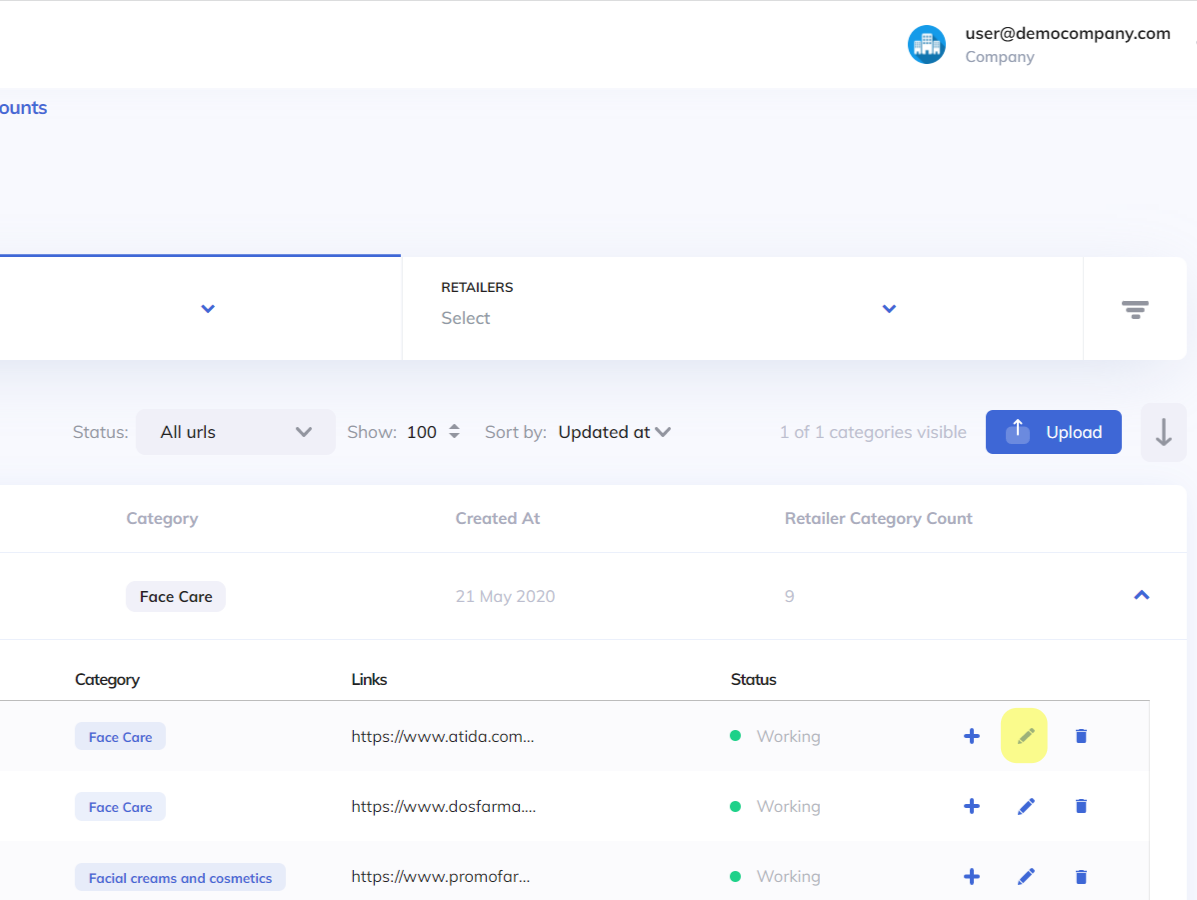This screenshot has height=900, width=1197.
Task: Click the Facial creams and cosmetics tag
Action: (180, 878)
